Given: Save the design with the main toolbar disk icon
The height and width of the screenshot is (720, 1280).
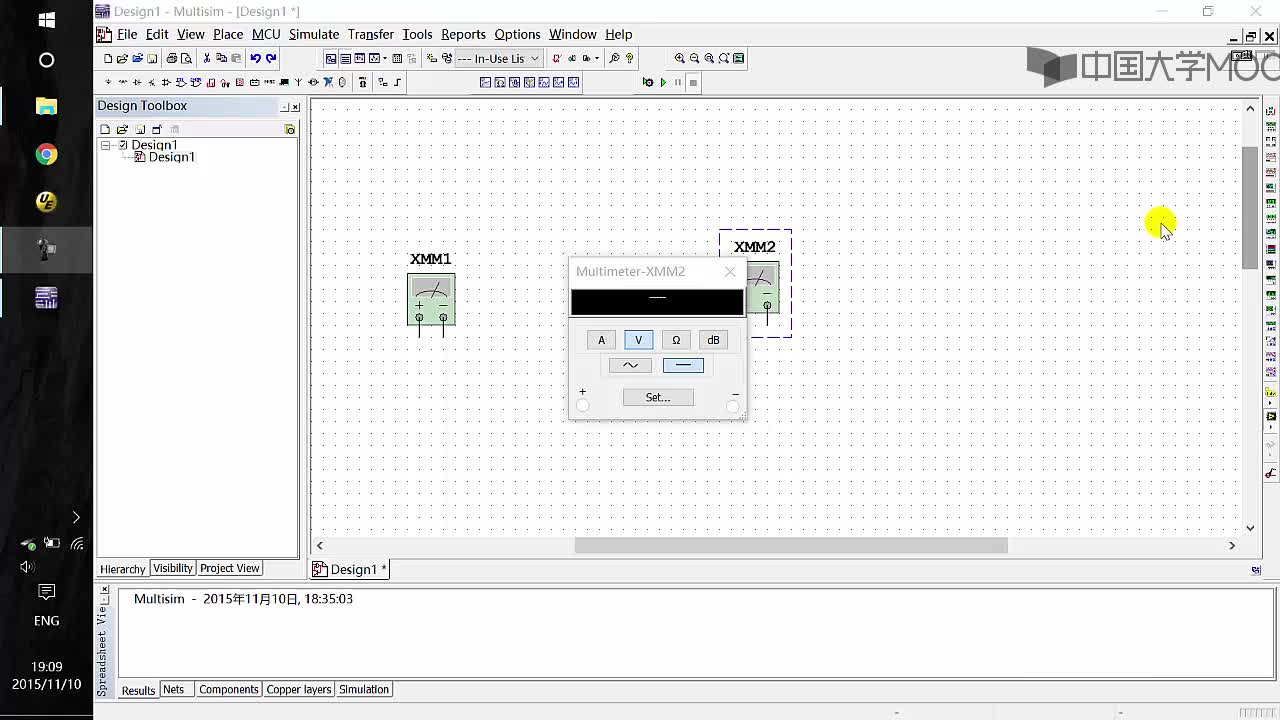Looking at the screenshot, I should coord(152,58).
